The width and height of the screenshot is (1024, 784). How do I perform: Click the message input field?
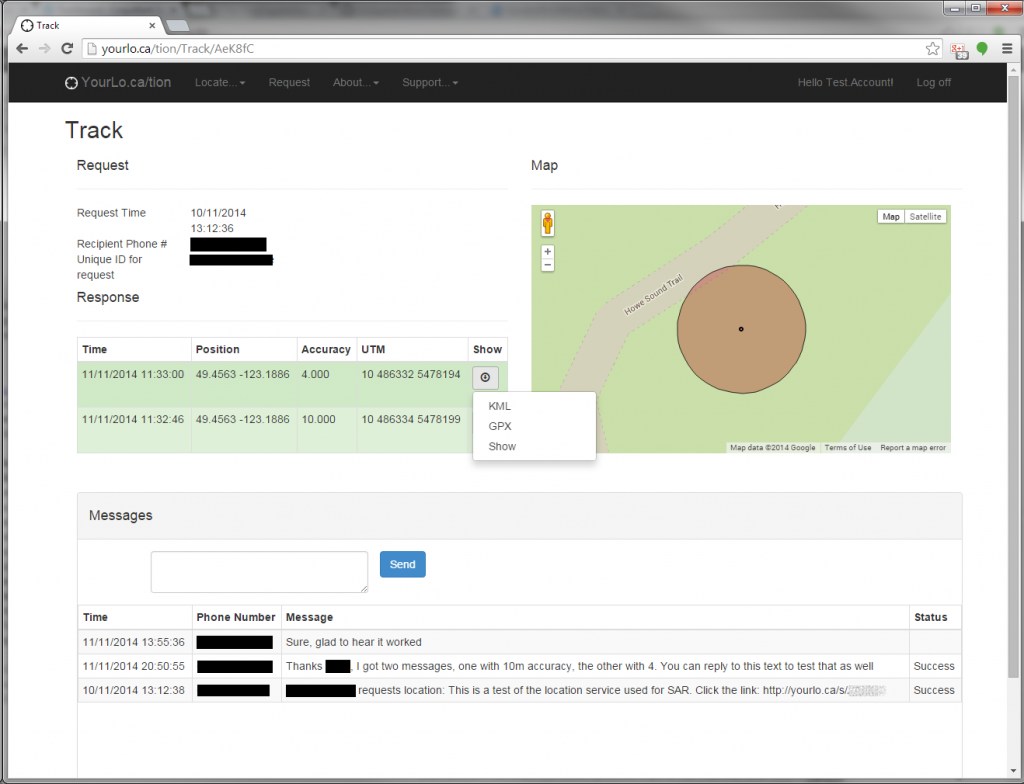click(x=259, y=571)
